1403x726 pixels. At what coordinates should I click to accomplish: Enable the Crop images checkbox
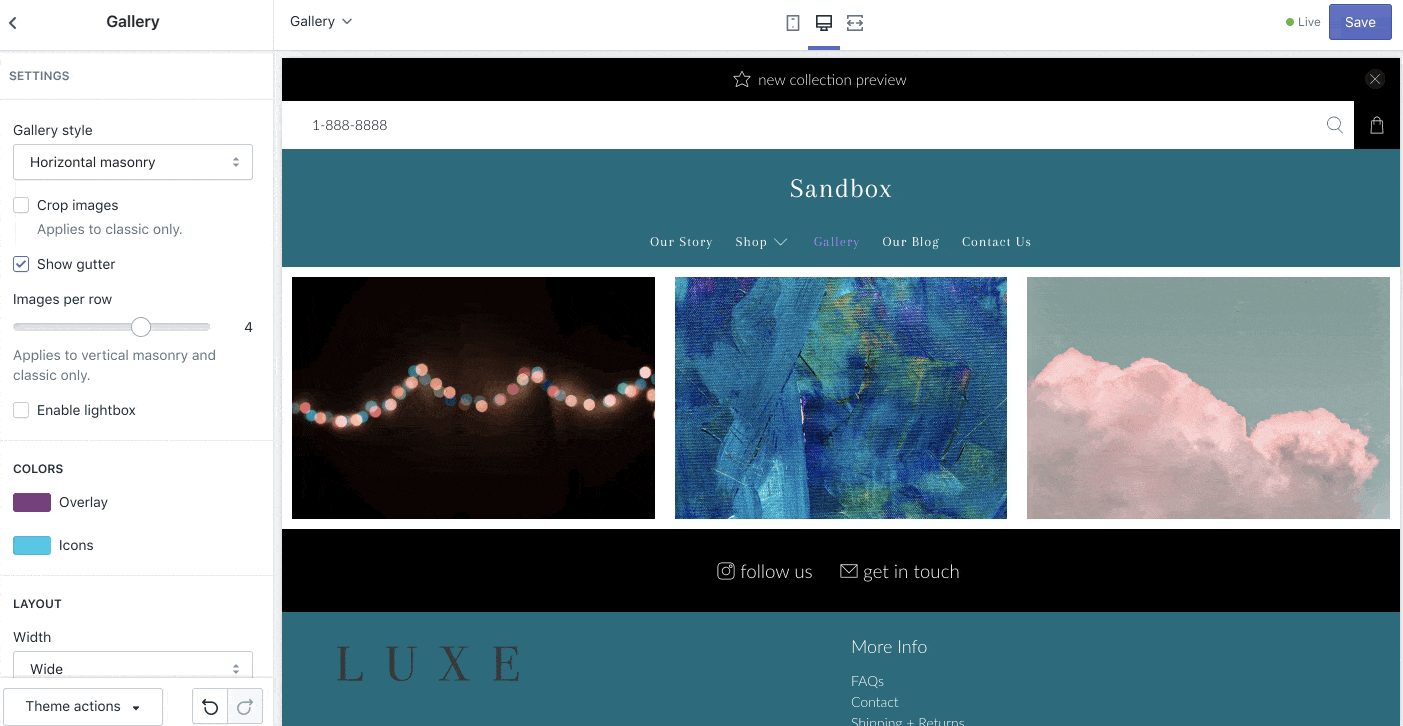point(21,205)
